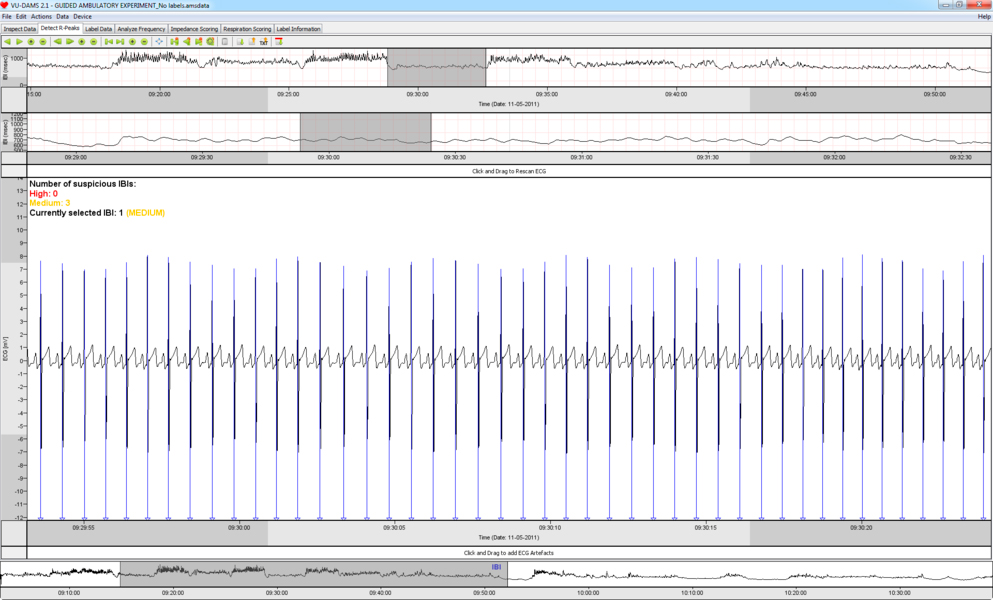Screen dimensions: 993x600
Task: Click the 'Number of suspicious IBIs:' heading
Action: (82, 184)
